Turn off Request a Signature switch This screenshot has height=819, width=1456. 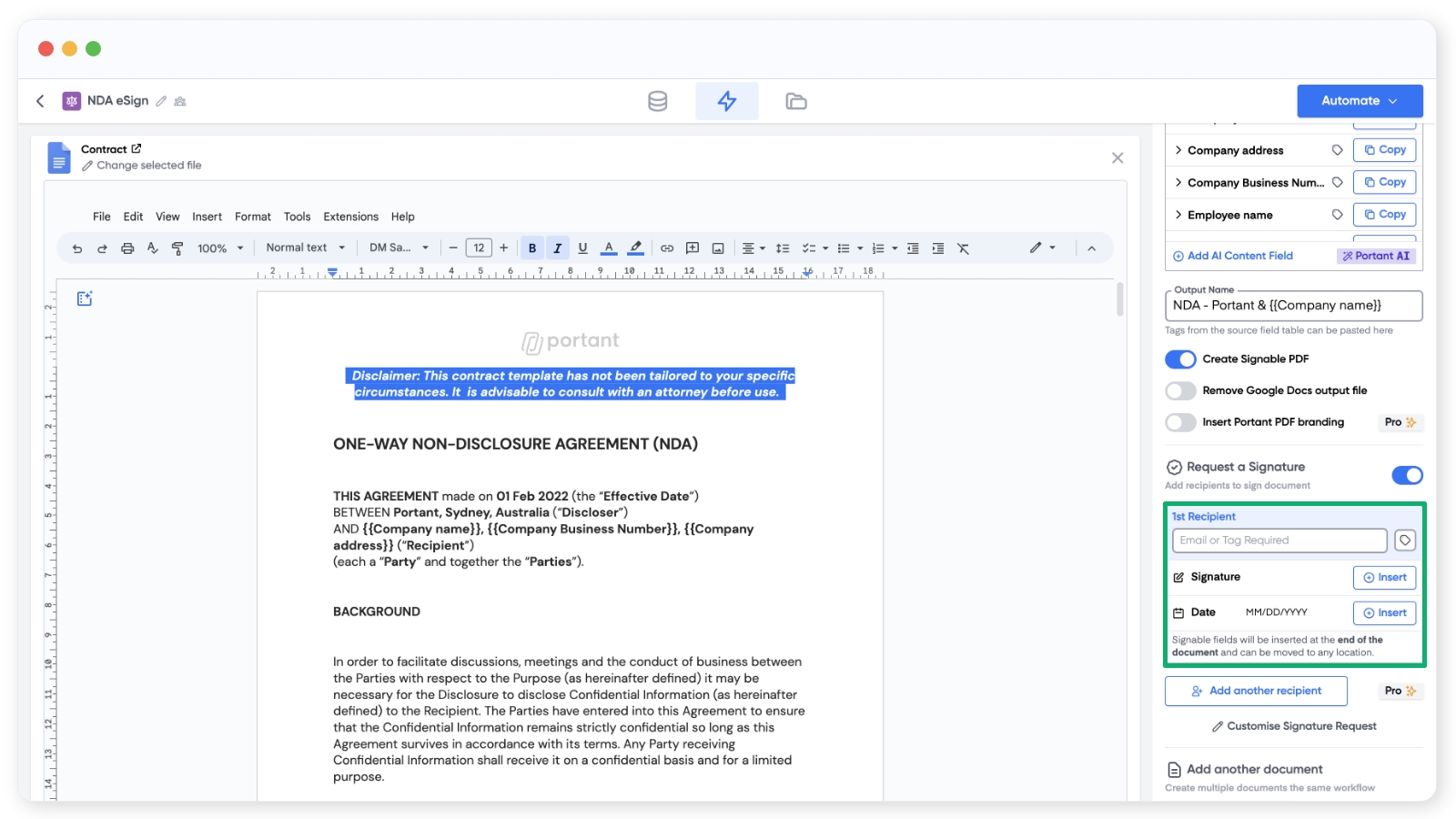(1407, 475)
